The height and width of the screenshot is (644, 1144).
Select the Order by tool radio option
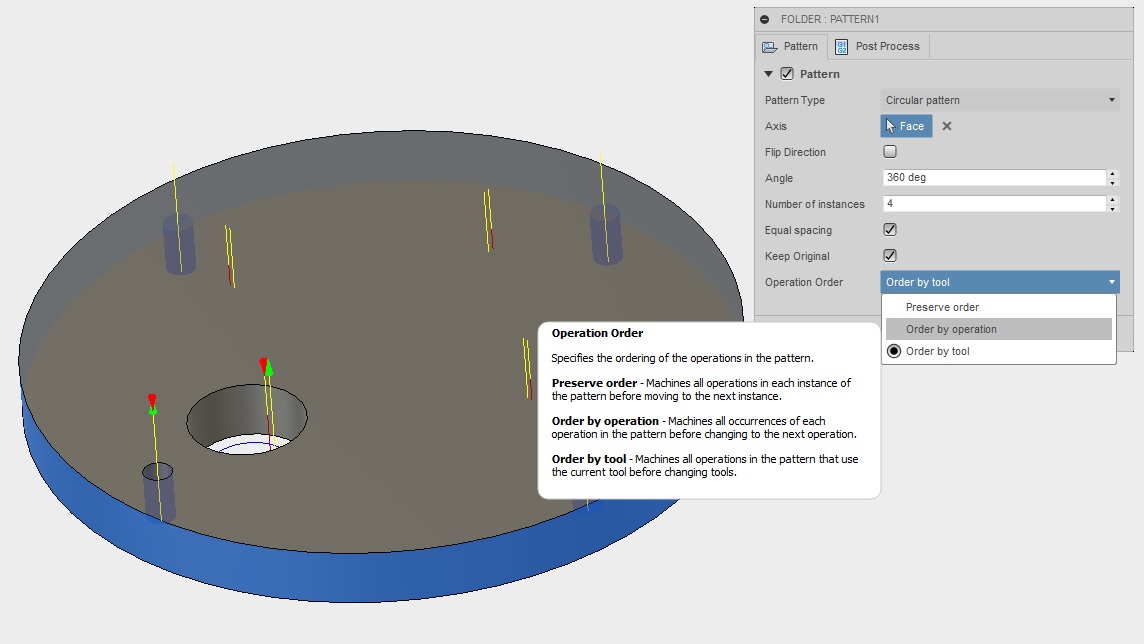(x=895, y=351)
